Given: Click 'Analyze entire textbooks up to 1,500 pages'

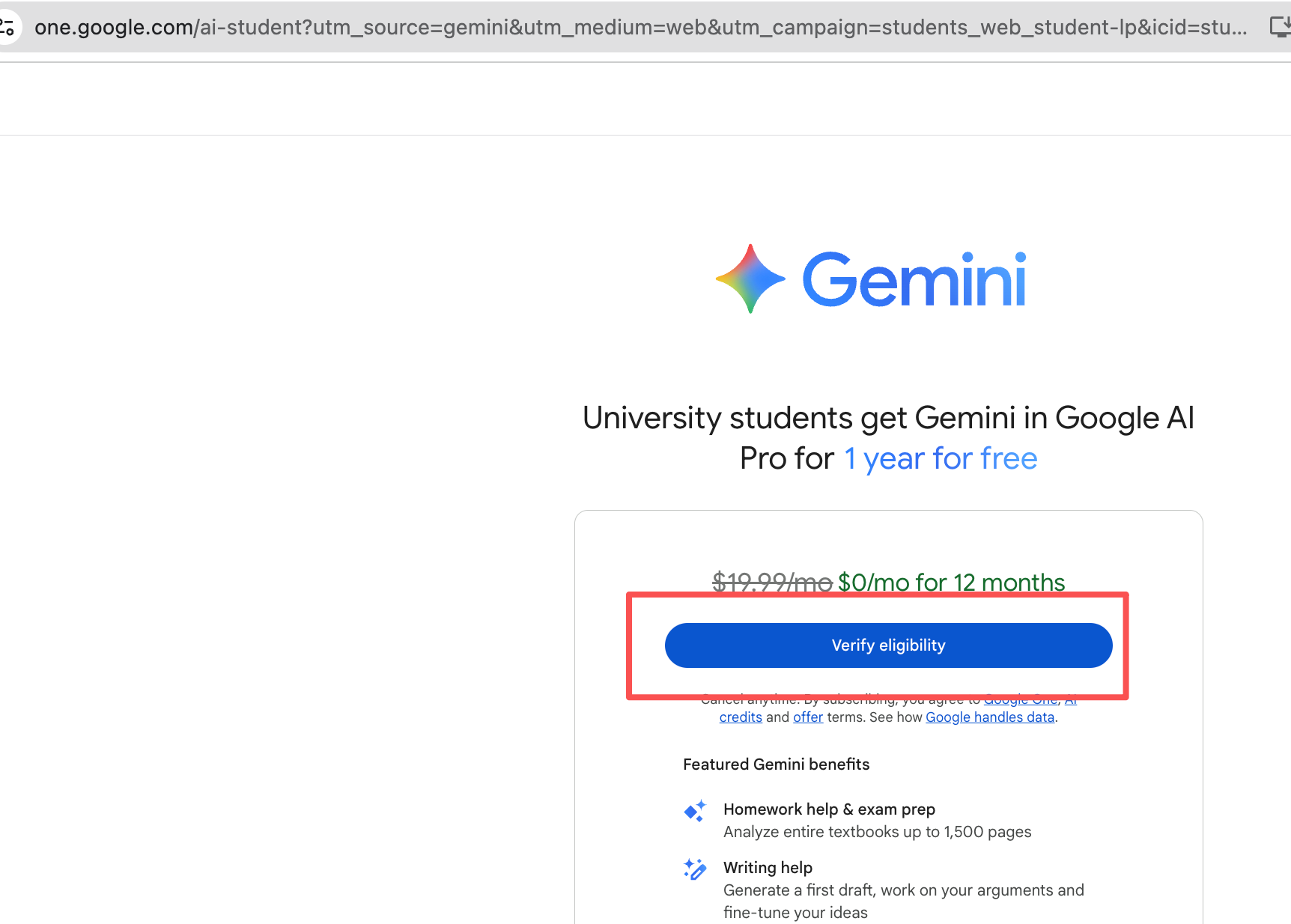Looking at the screenshot, I should [x=877, y=832].
